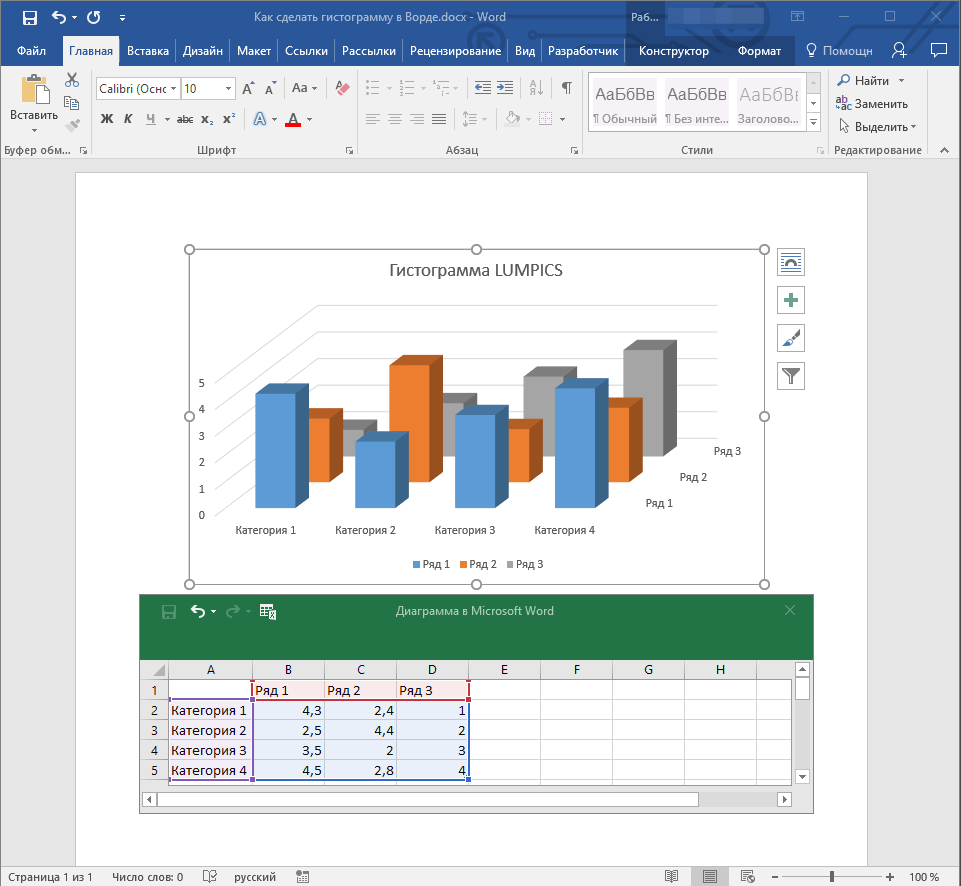
Task: Click the Clear All Formatting icon
Action: coord(343,89)
